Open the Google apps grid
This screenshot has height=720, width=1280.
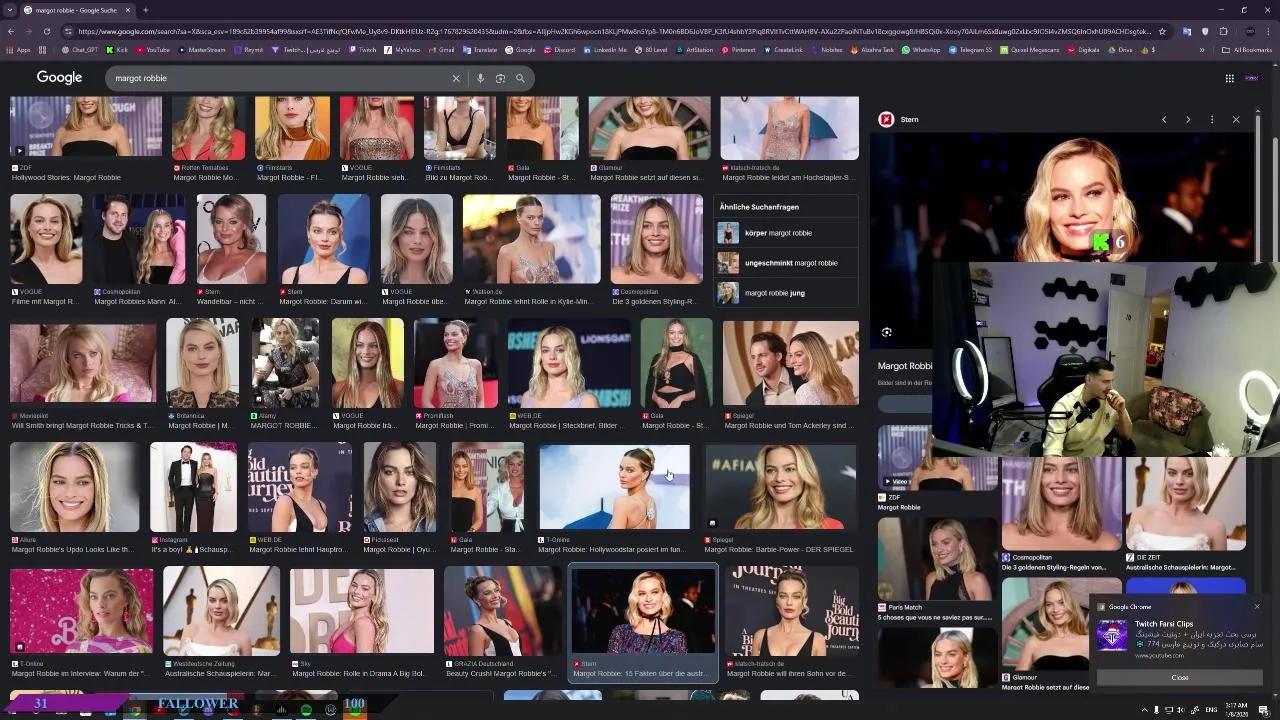[1229, 78]
